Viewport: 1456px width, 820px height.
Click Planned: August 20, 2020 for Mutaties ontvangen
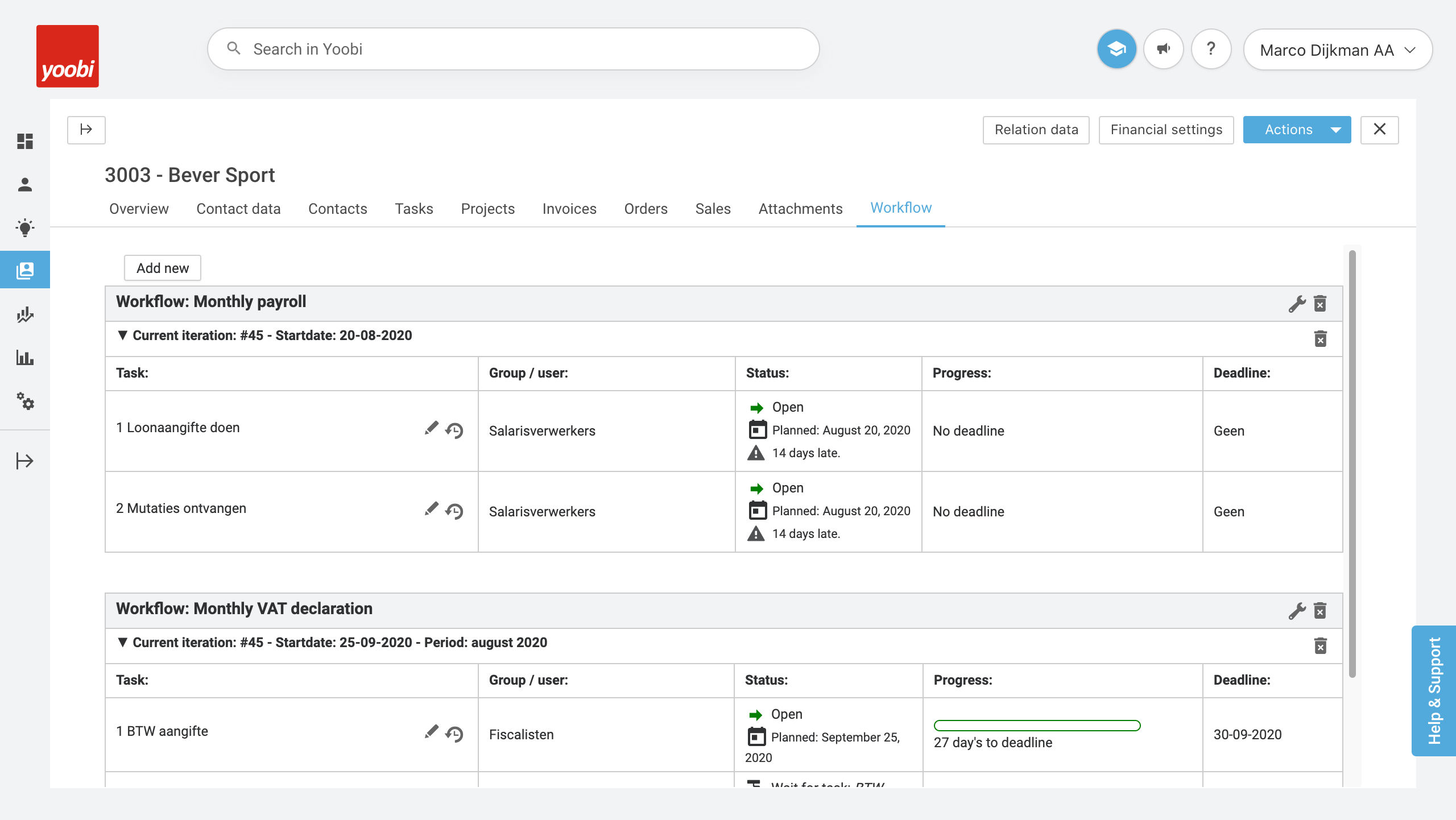(841, 511)
